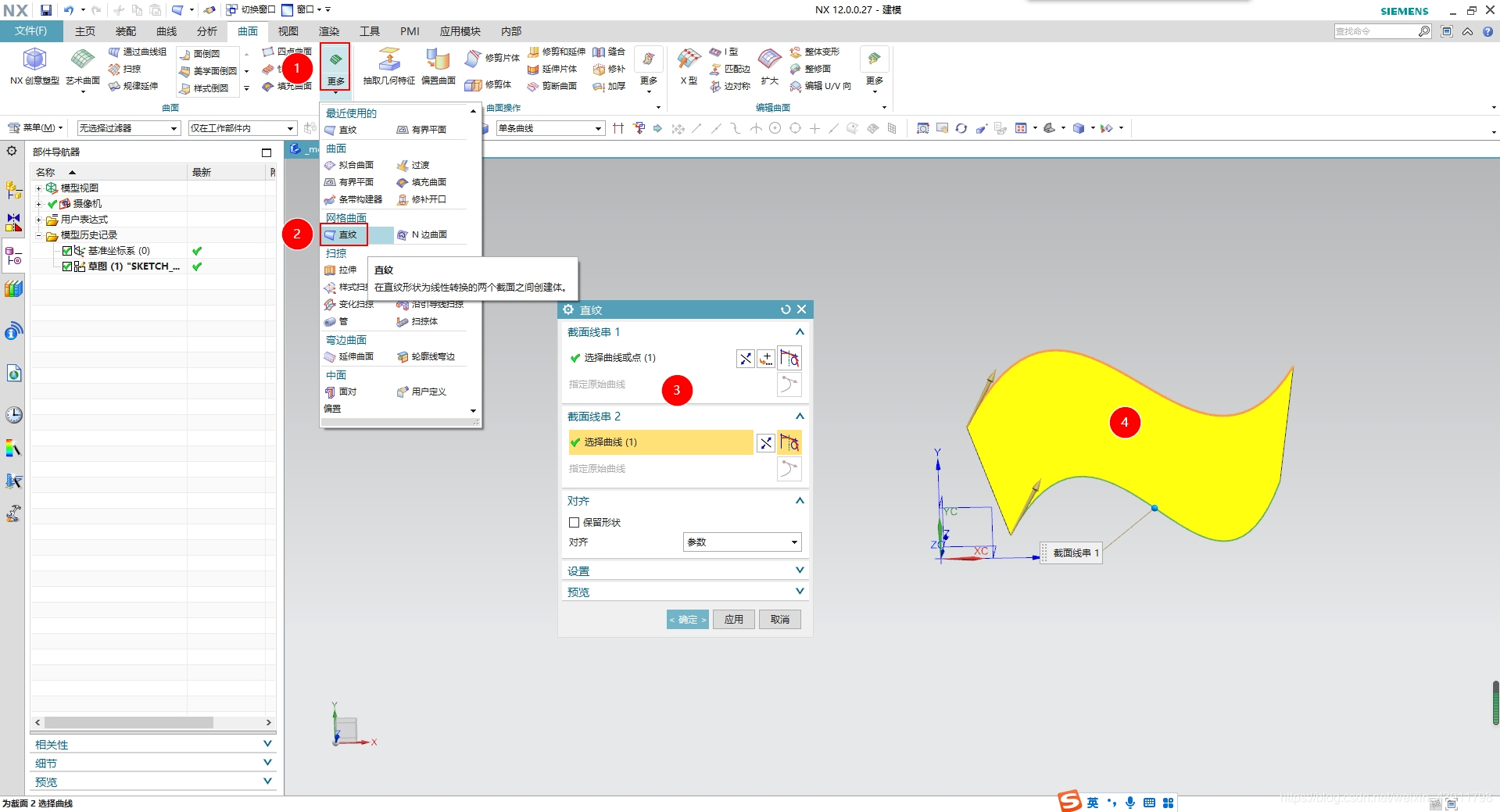The image size is (1500, 812).
Task: Click reverse direction icon in 截面线串 2
Action: click(766, 442)
